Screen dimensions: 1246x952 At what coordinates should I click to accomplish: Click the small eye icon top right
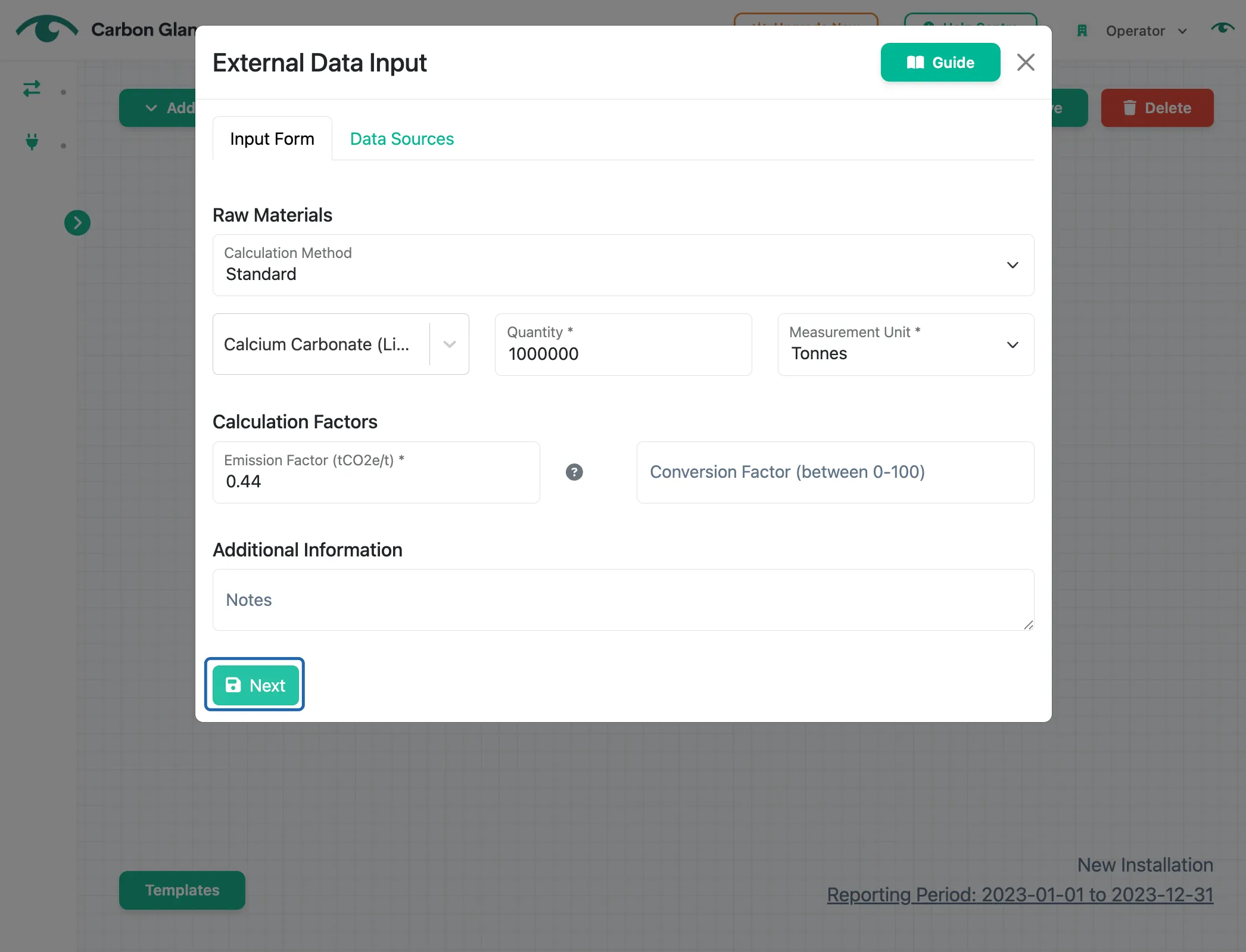pyautogui.click(x=1223, y=28)
